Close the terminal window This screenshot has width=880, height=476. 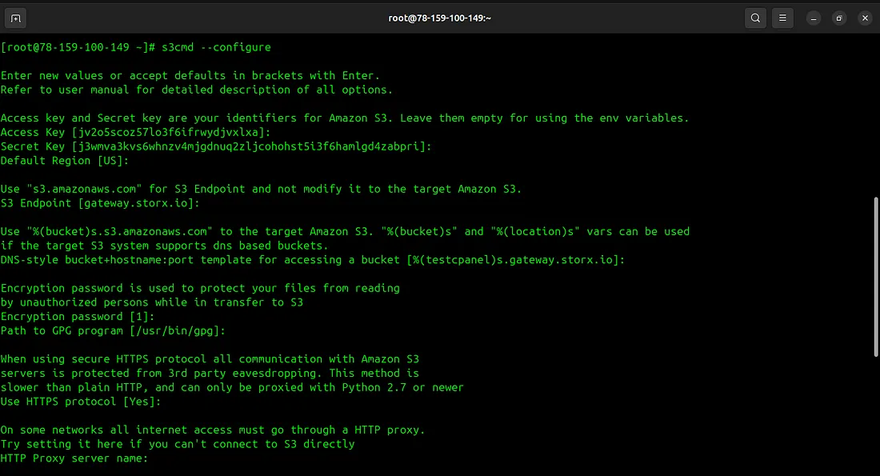click(x=860, y=18)
